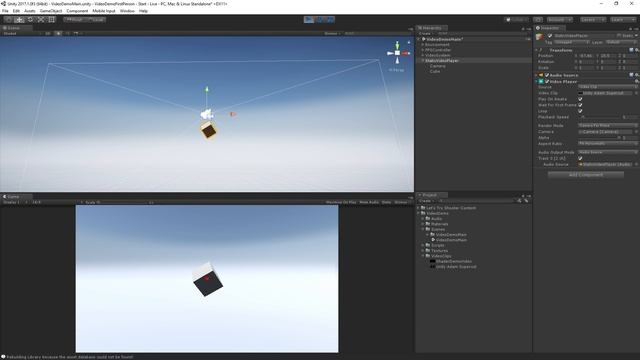Toggle Play On Awake checkbox
Image resolution: width=640 pixels, height=360 pixels.
tap(580, 99)
